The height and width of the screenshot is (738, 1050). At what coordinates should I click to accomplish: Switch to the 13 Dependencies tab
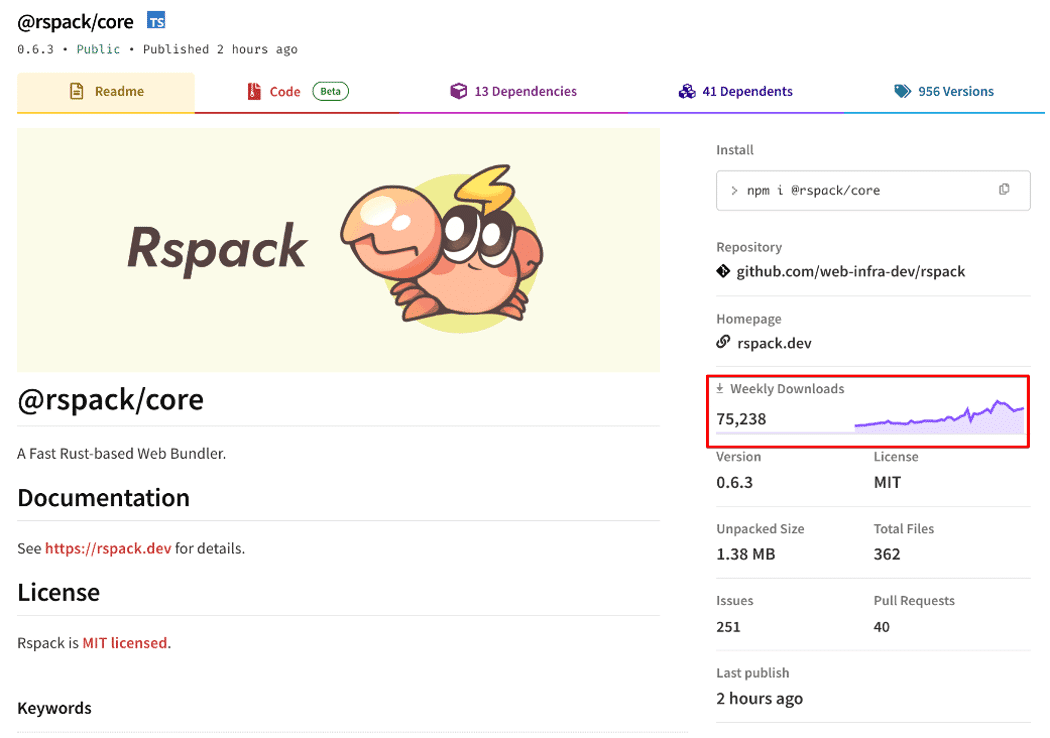(x=525, y=90)
